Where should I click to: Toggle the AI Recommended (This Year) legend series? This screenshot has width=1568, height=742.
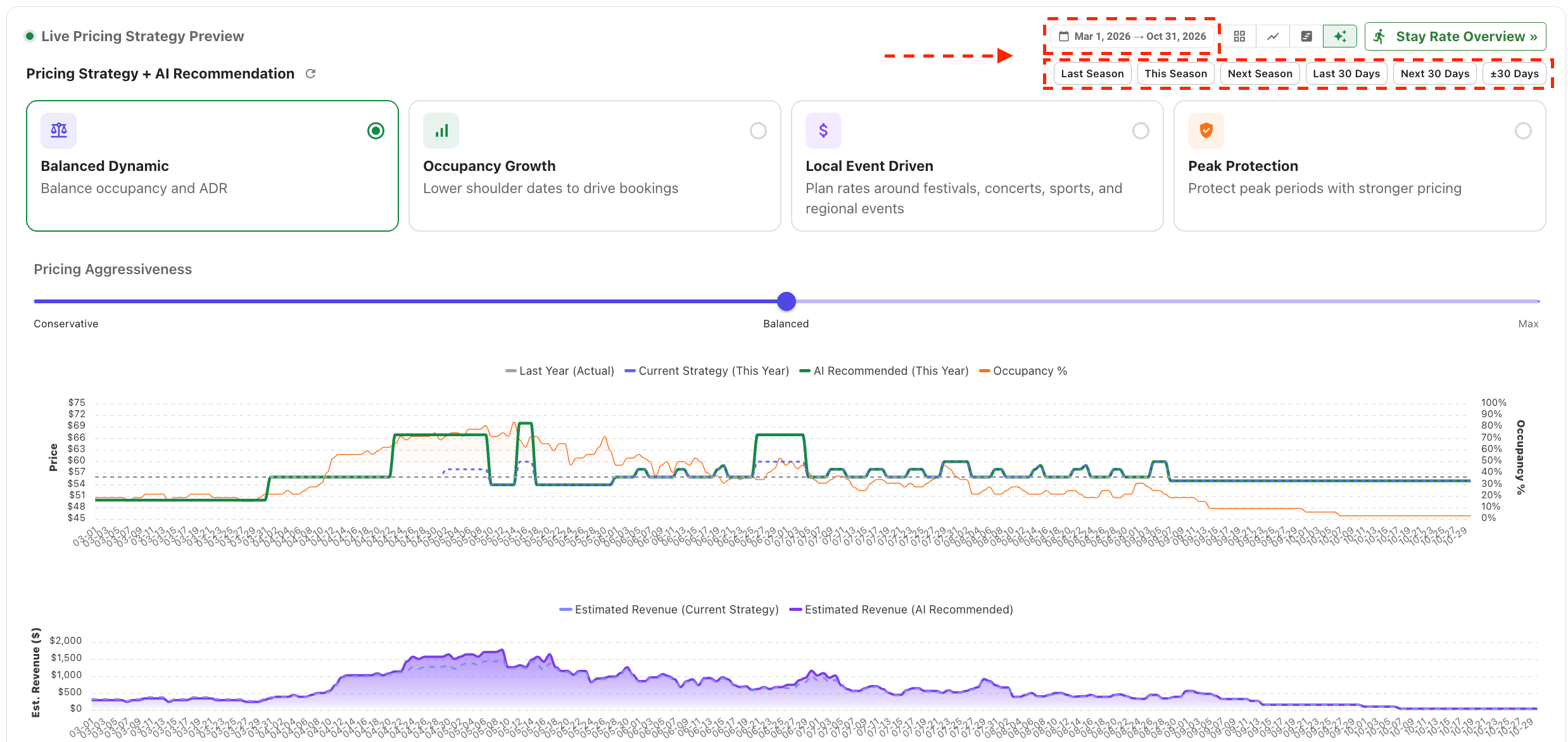[x=884, y=371]
